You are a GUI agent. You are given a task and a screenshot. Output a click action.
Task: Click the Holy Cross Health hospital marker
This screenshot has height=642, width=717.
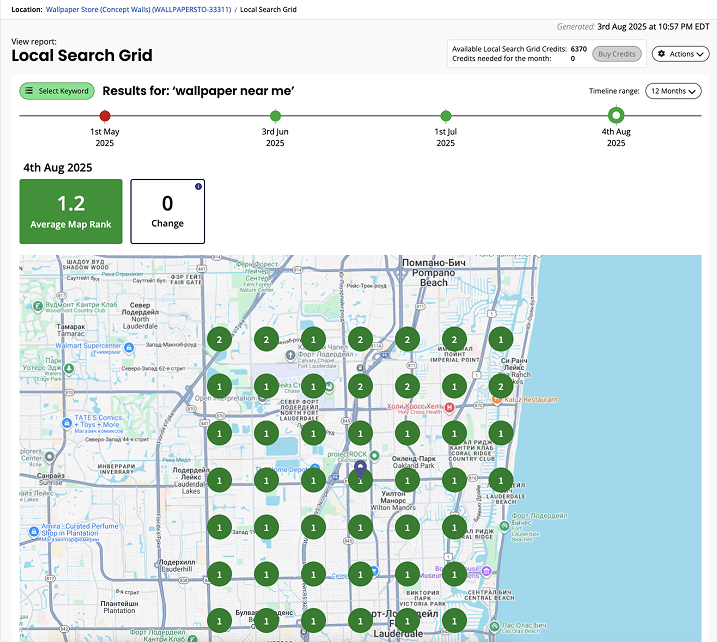(450, 408)
